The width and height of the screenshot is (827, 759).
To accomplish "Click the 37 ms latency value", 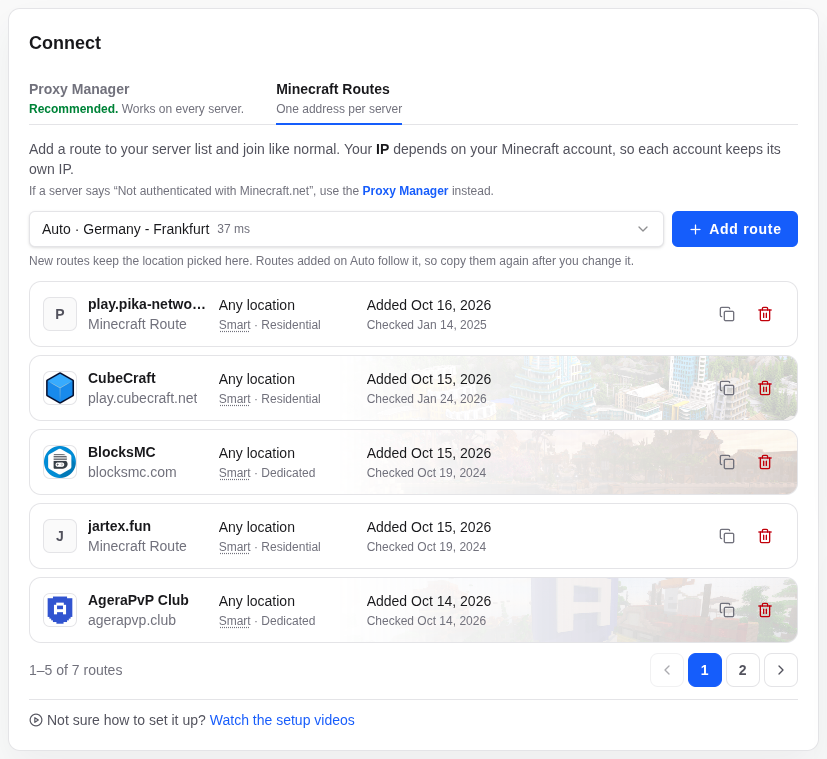I will [234, 229].
